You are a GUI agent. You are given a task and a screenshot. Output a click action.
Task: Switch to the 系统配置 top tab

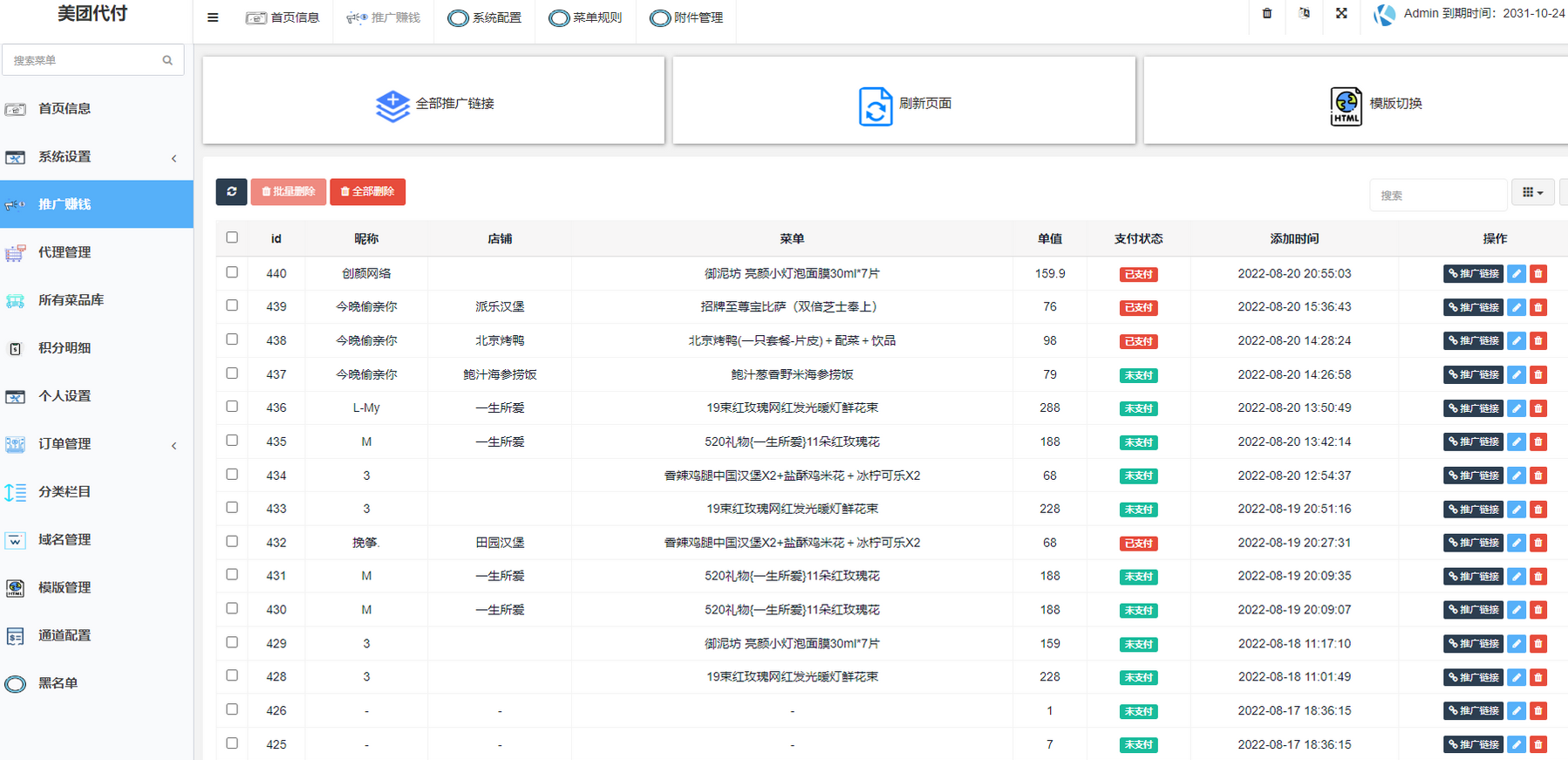[484, 17]
